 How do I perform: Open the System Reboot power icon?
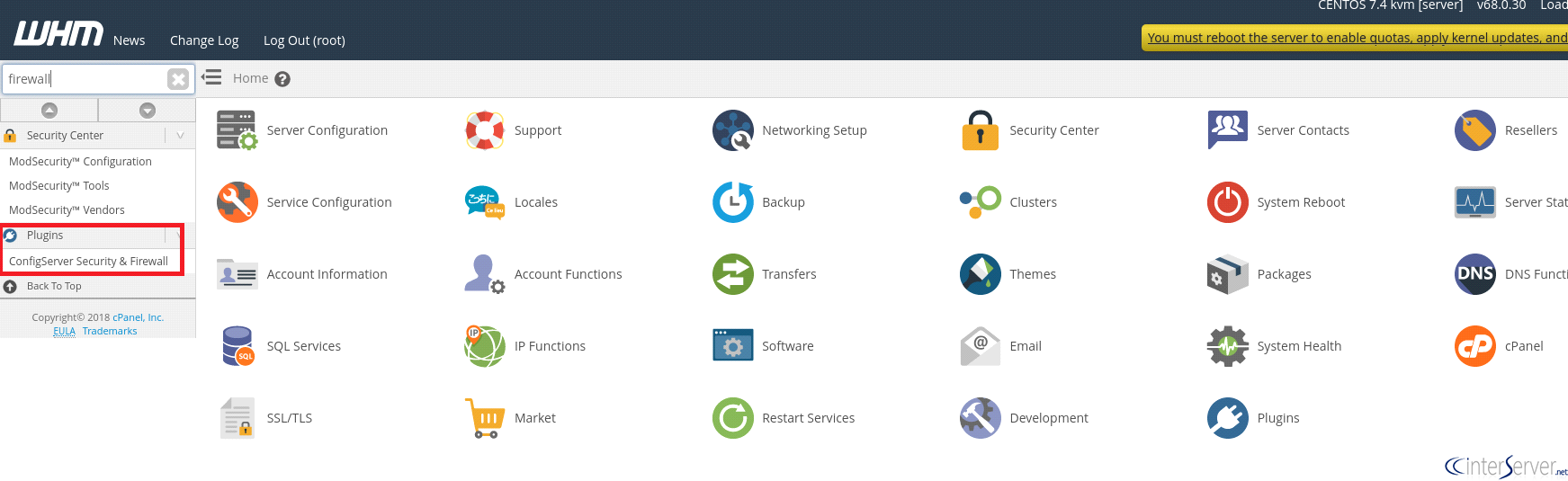point(1228,202)
